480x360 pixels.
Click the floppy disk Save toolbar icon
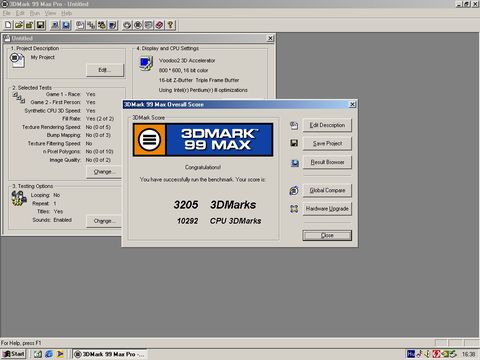pyautogui.click(x=41, y=25)
